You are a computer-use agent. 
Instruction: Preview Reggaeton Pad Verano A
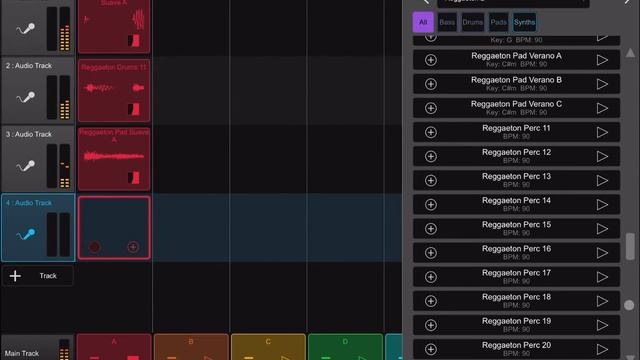(602, 60)
